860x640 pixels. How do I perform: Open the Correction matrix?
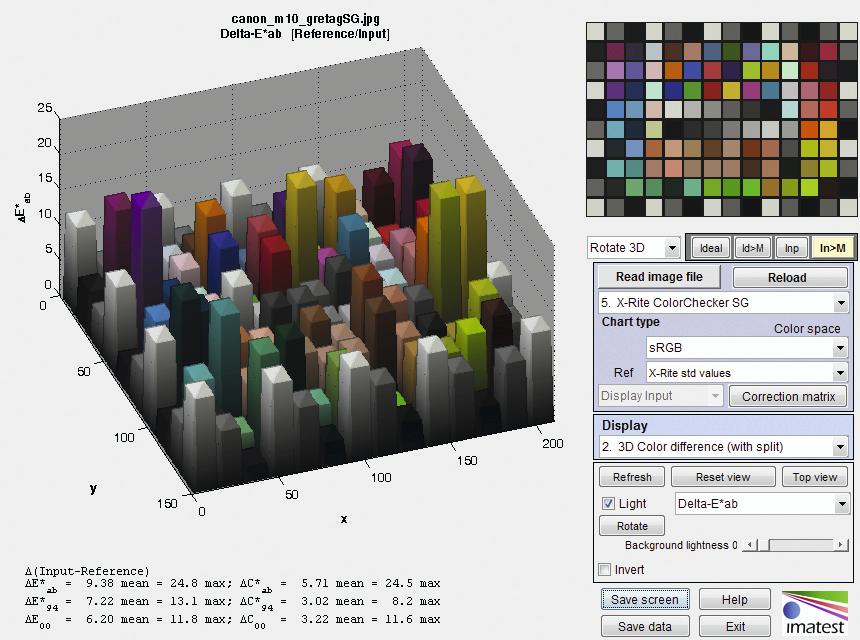(x=788, y=397)
